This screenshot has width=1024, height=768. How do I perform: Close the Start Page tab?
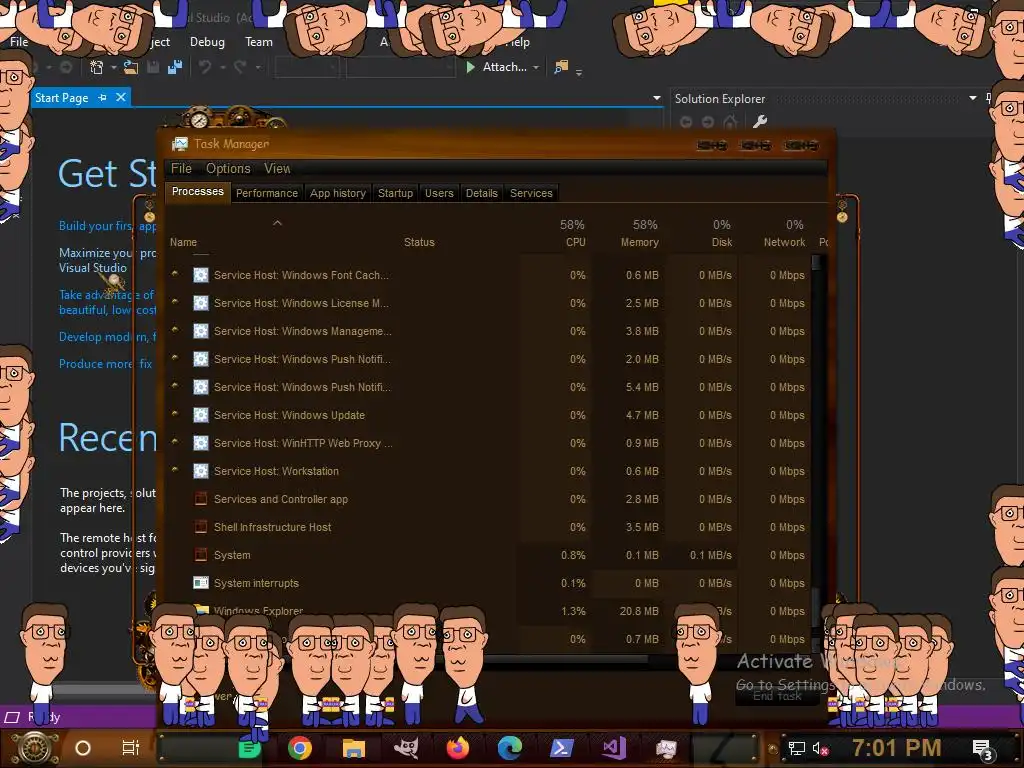coord(120,97)
